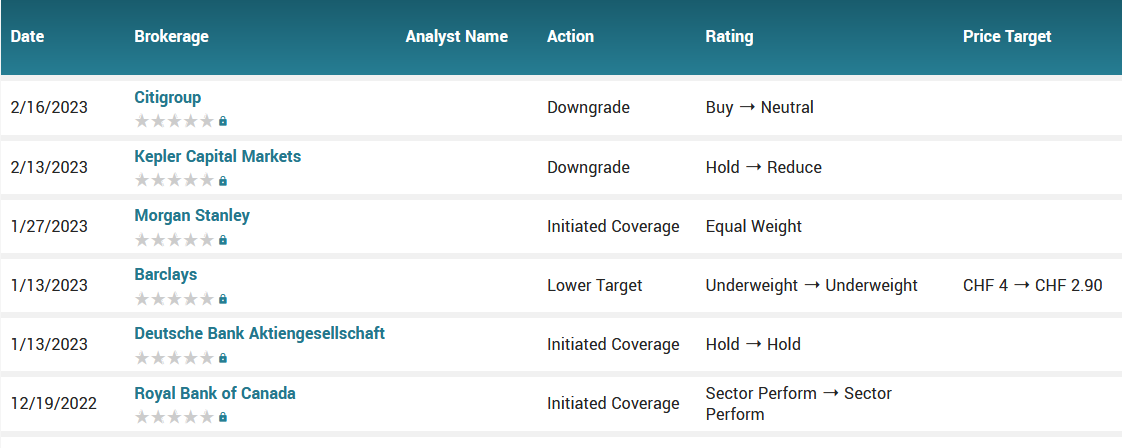Open the Citigroup brokerage link
This screenshot has height=448, width=1122.
point(167,97)
